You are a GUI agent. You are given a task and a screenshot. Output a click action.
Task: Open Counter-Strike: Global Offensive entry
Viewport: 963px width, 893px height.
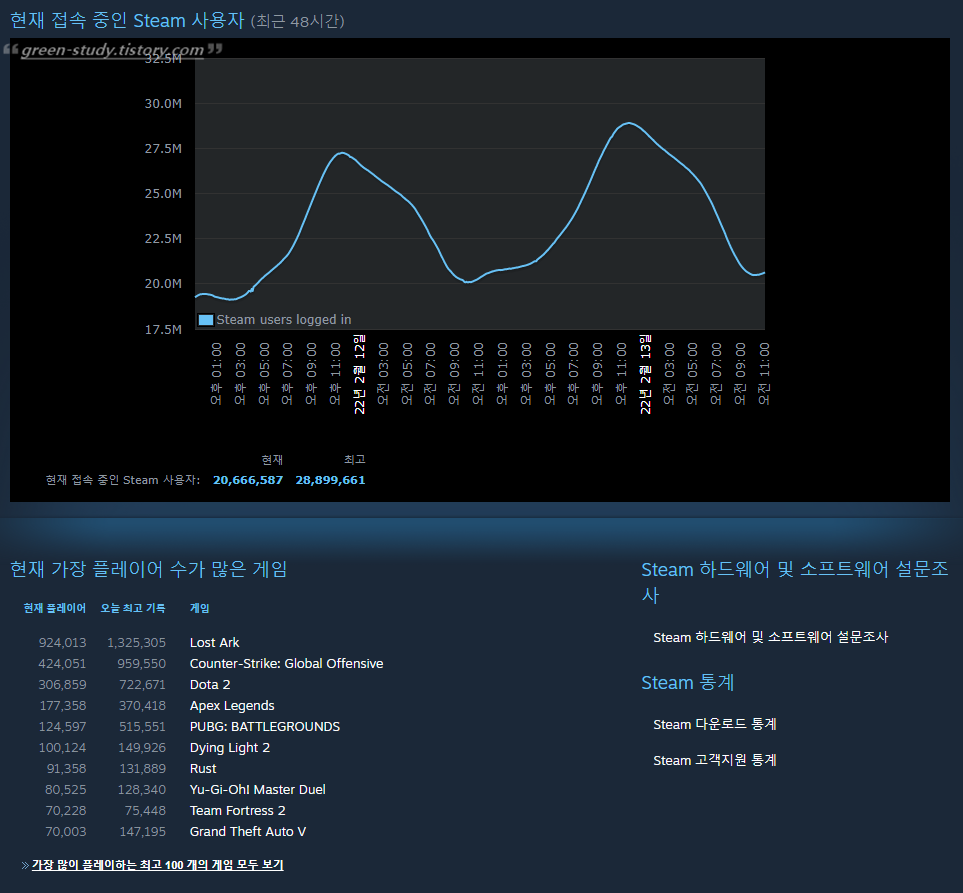coord(286,663)
